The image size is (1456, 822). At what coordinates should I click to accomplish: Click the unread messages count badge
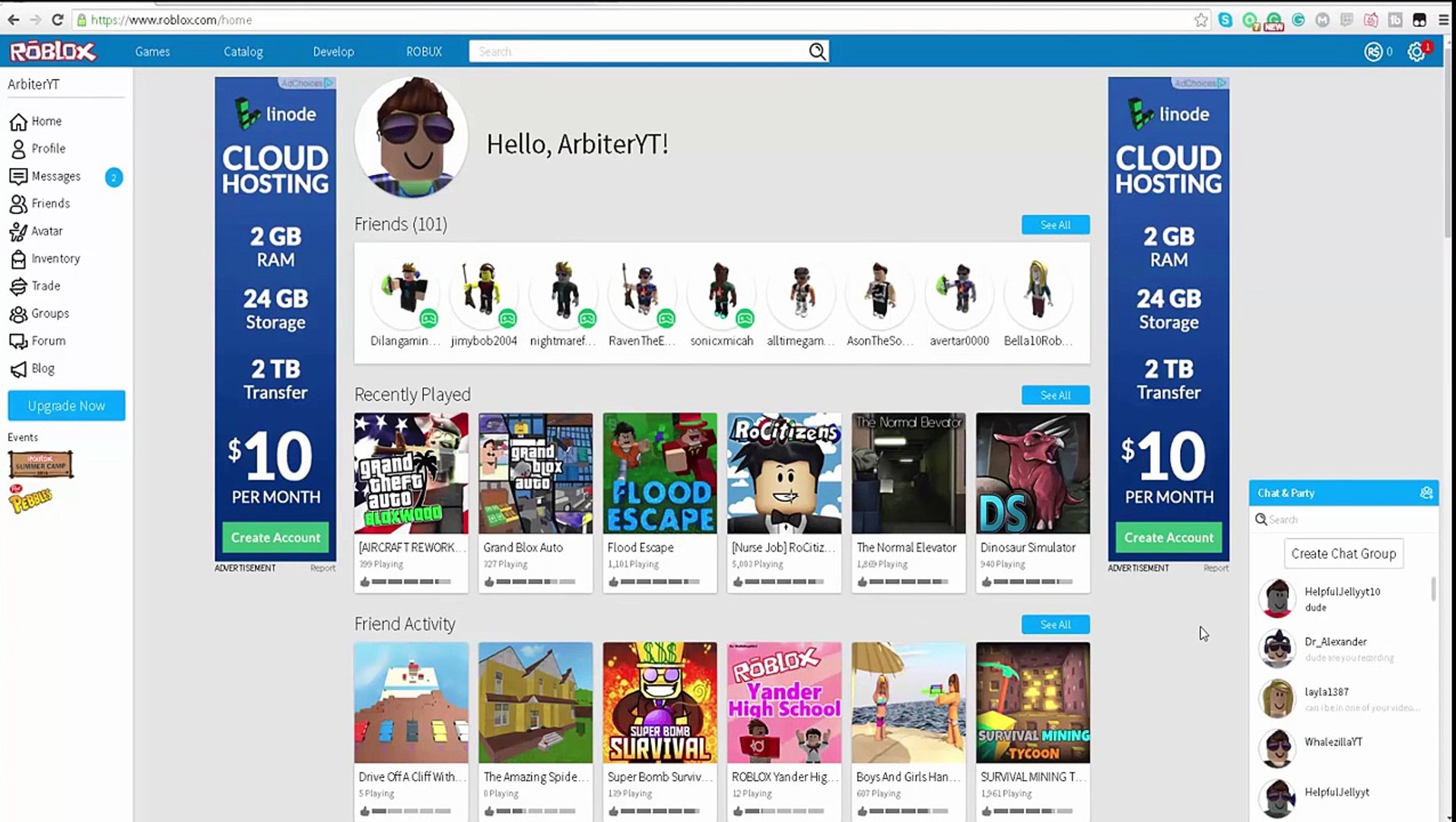click(x=114, y=177)
